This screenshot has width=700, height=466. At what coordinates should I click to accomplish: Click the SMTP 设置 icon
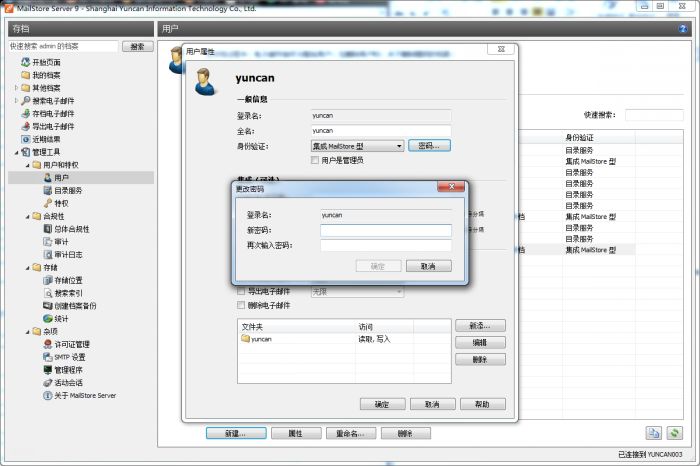click(x=48, y=357)
